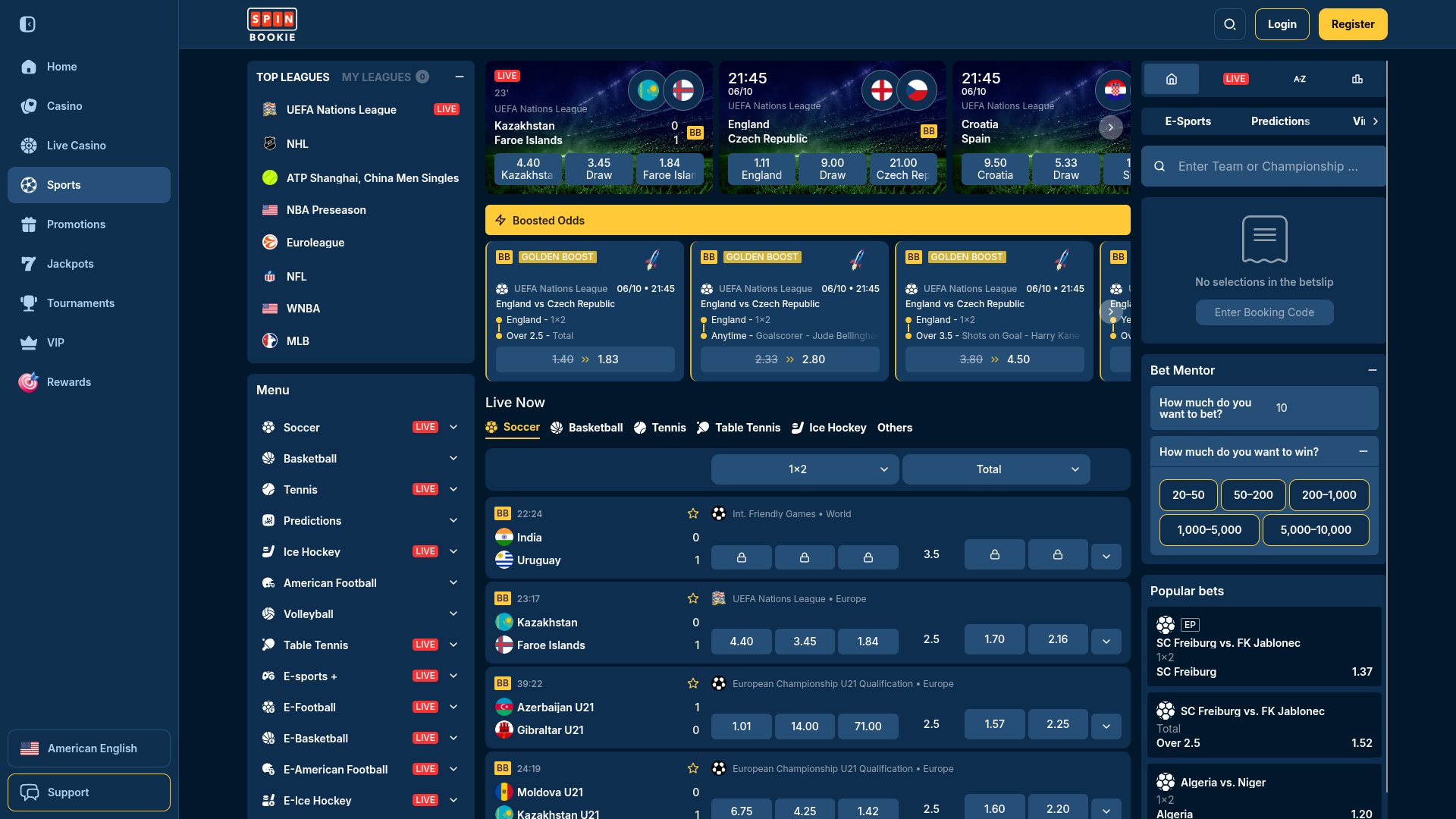Open the search magnifier in the header
Image resolution: width=1456 pixels, height=819 pixels.
click(1230, 24)
